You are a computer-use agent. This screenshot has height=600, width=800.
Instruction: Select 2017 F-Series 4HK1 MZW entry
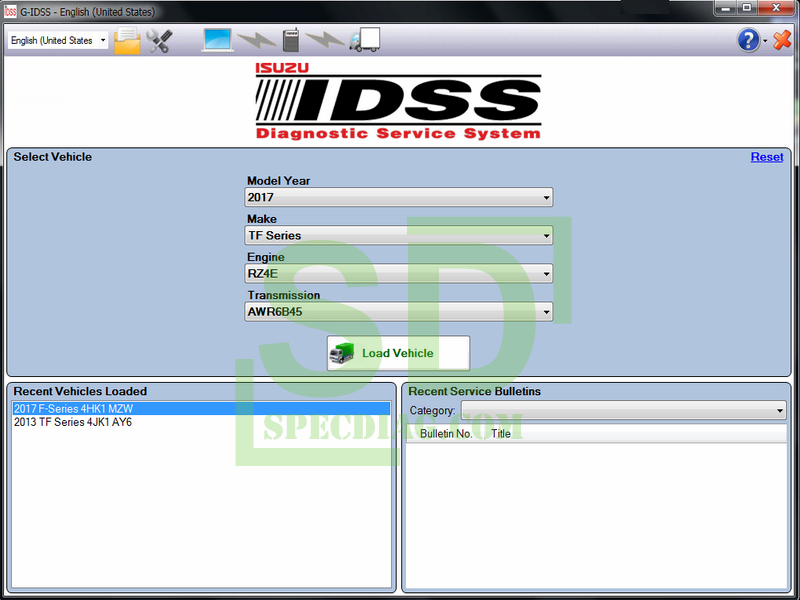click(73, 409)
